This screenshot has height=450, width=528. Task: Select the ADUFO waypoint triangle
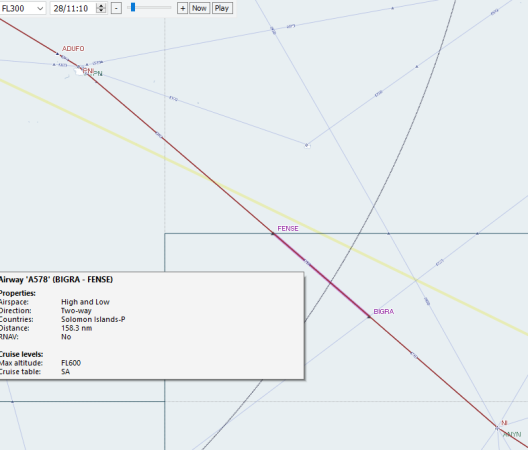coord(57,54)
